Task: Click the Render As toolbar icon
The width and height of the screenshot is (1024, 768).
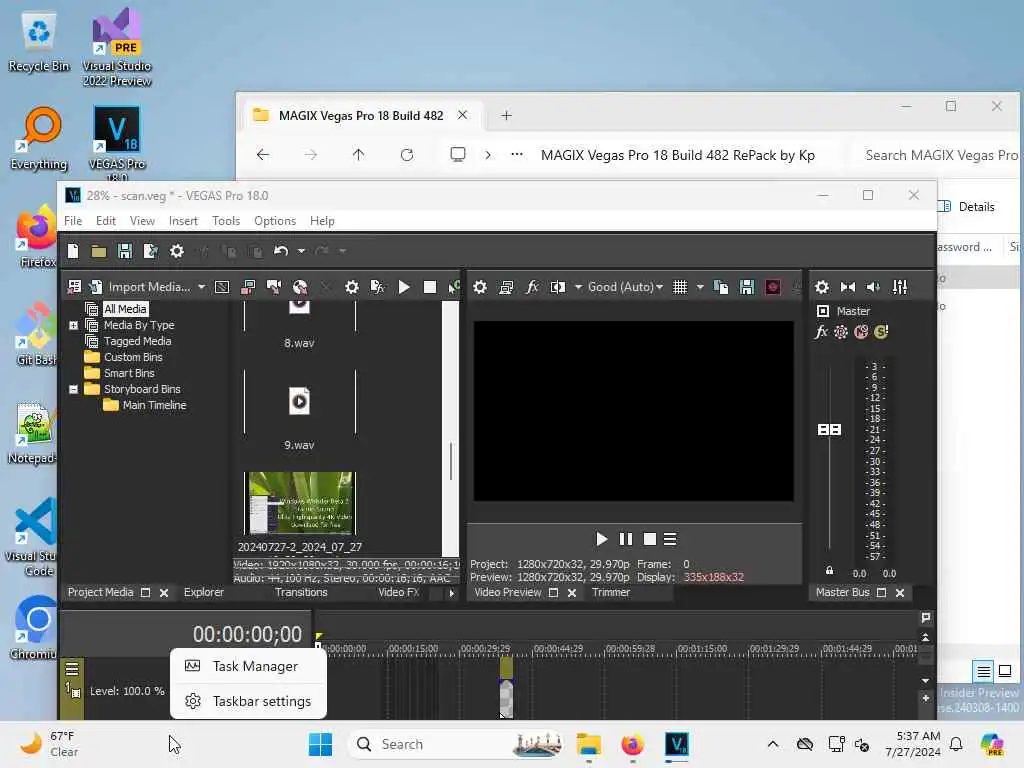Action: click(x=151, y=251)
